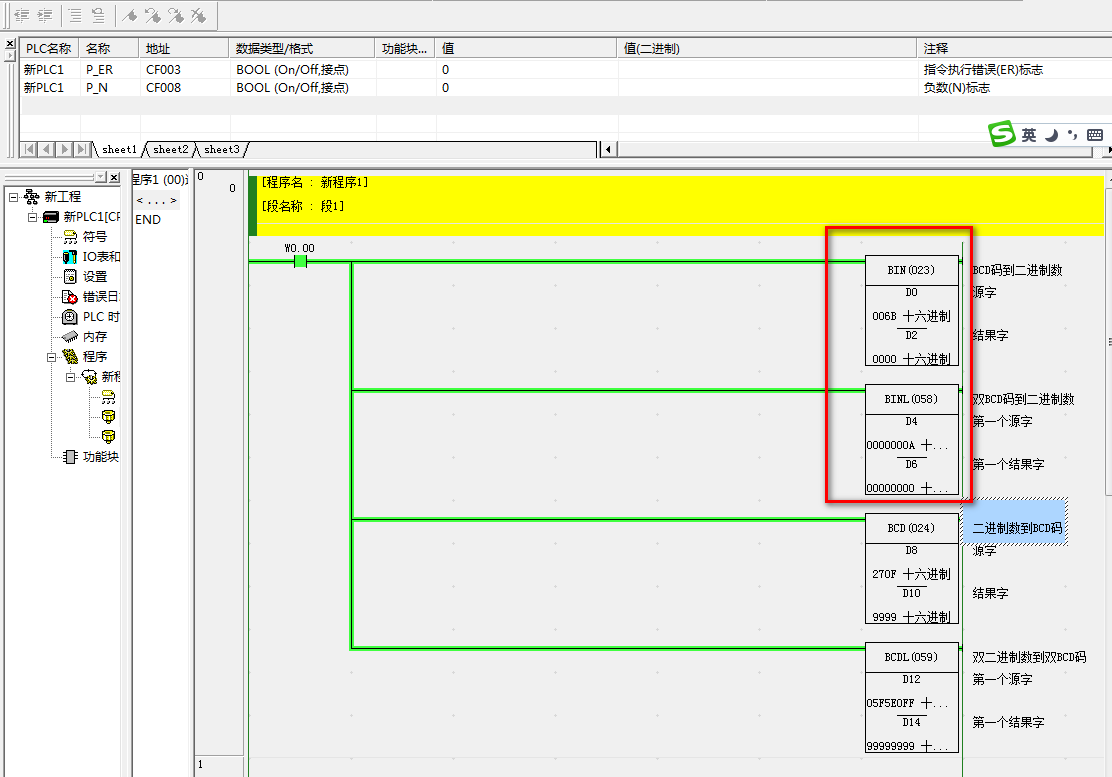Open 设置 settings in project tree
The image size is (1112, 777).
click(x=94, y=277)
